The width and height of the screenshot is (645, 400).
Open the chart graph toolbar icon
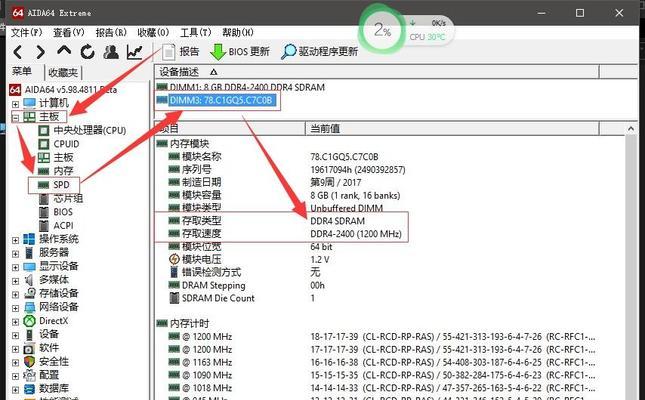(x=135, y=52)
